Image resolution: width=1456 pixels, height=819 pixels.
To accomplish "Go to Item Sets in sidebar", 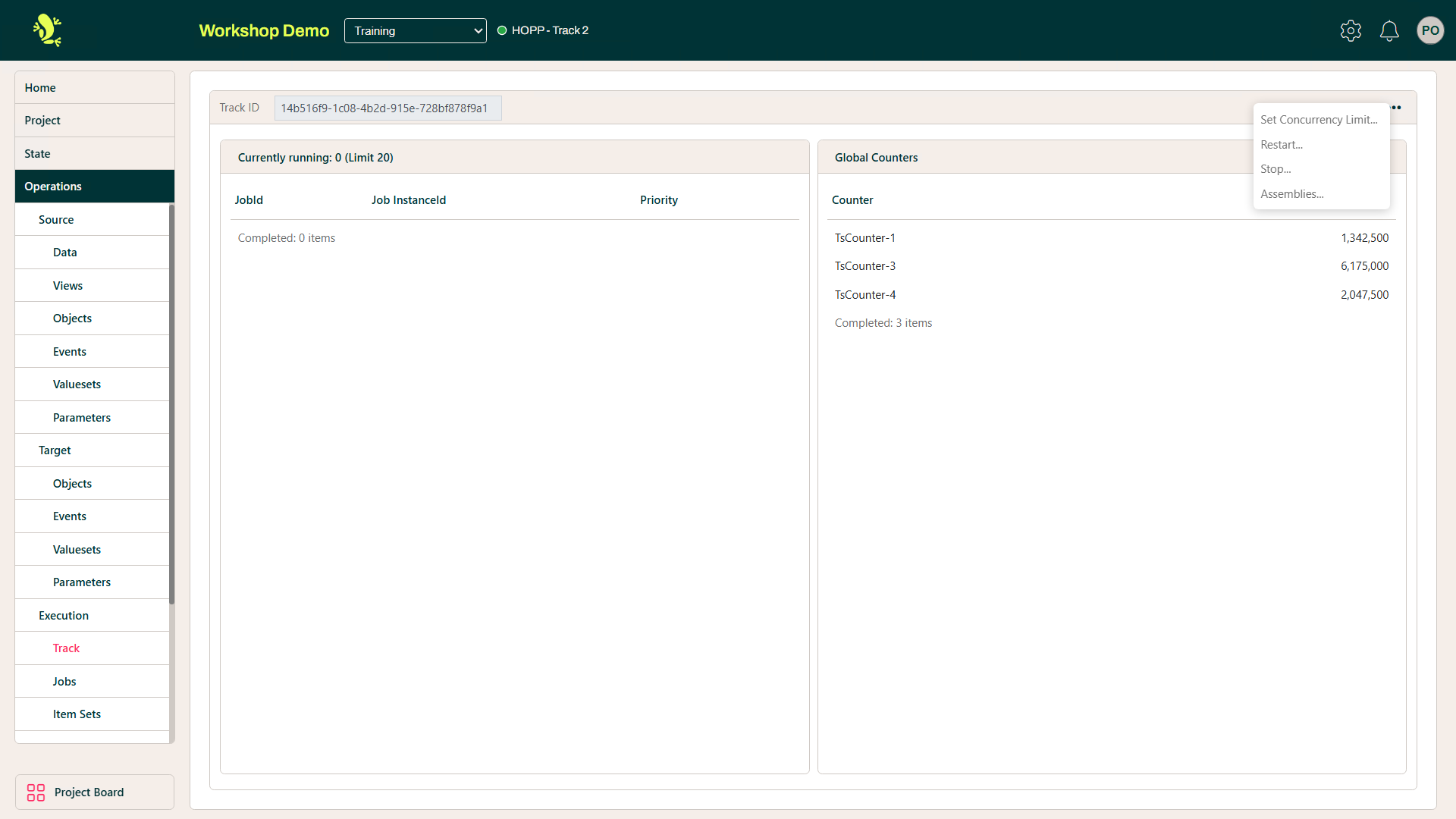I will [77, 714].
